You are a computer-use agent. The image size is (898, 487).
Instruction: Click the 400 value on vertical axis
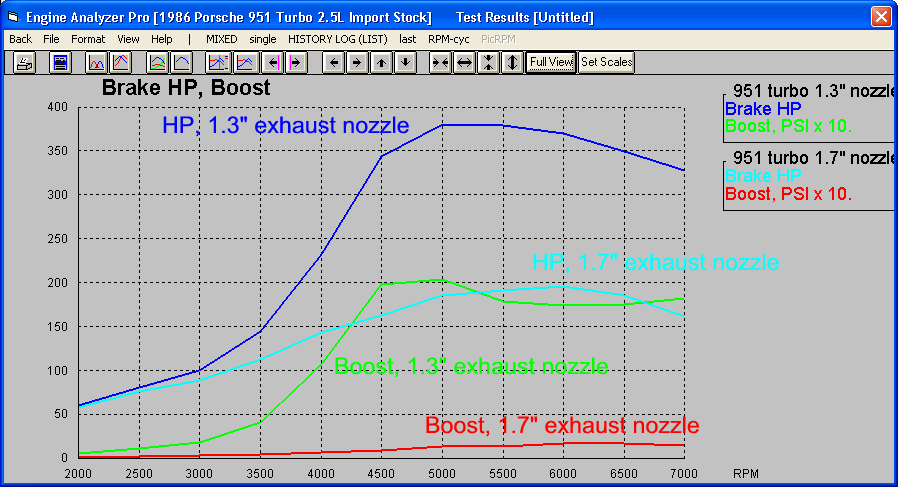tap(57, 107)
